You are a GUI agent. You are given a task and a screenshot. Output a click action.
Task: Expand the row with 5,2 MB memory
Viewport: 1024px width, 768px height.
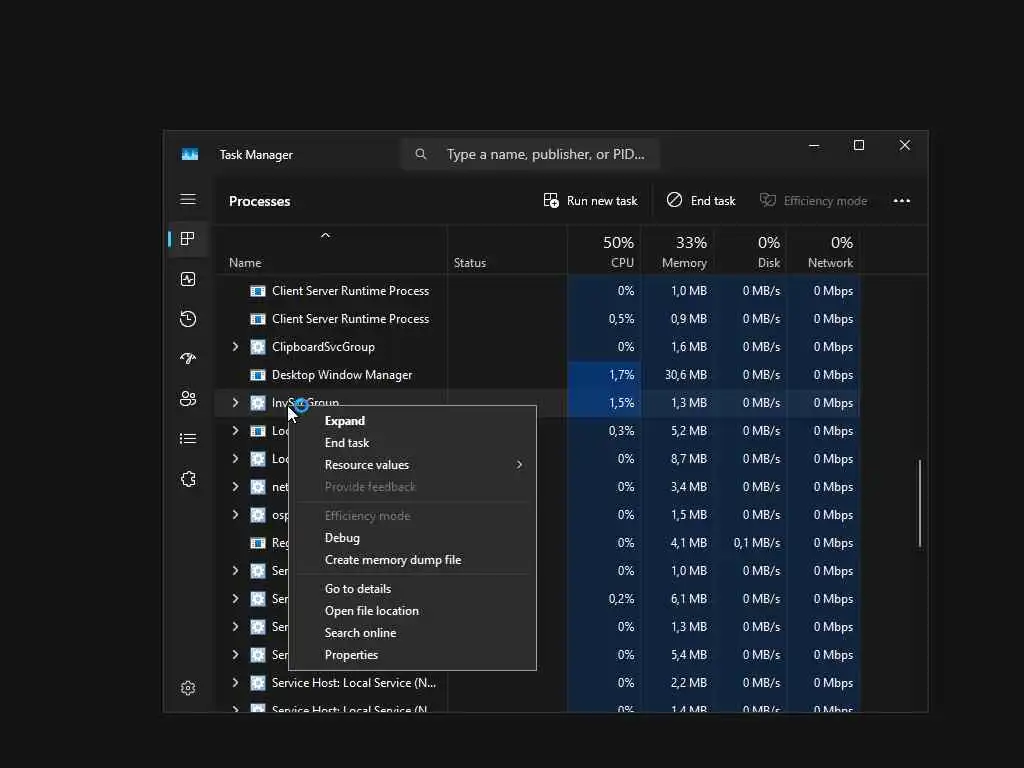[x=235, y=431]
